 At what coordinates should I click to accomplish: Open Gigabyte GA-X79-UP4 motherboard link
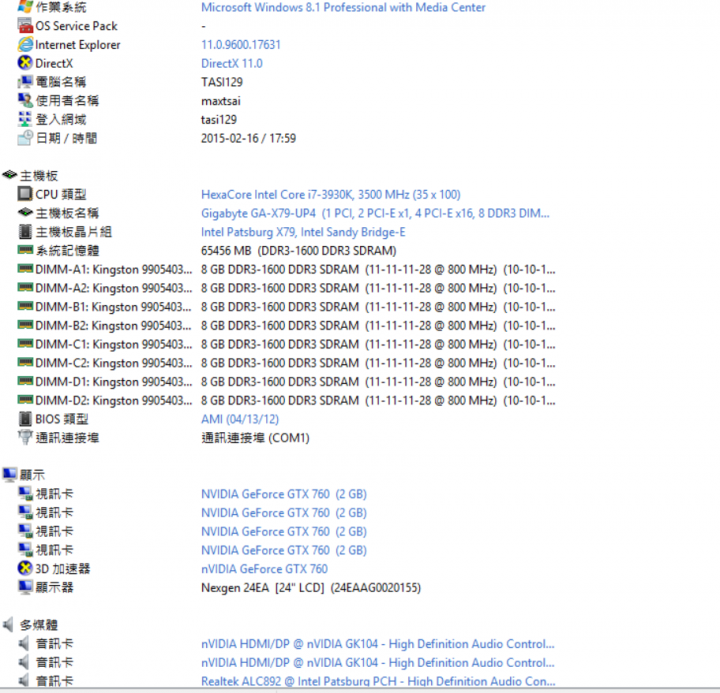coord(375,213)
